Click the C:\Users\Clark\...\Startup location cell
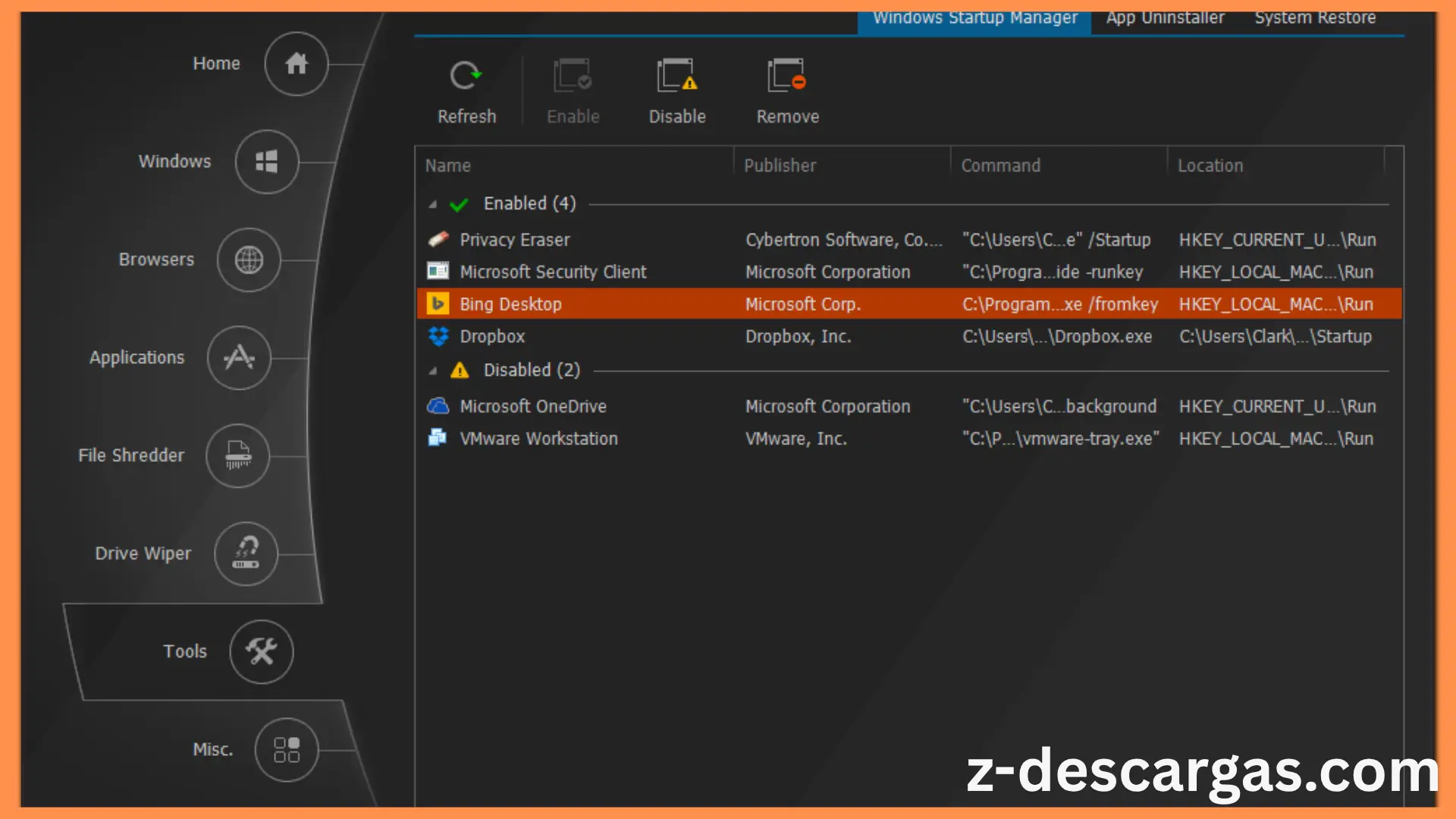This screenshot has height=819, width=1456. click(1275, 336)
